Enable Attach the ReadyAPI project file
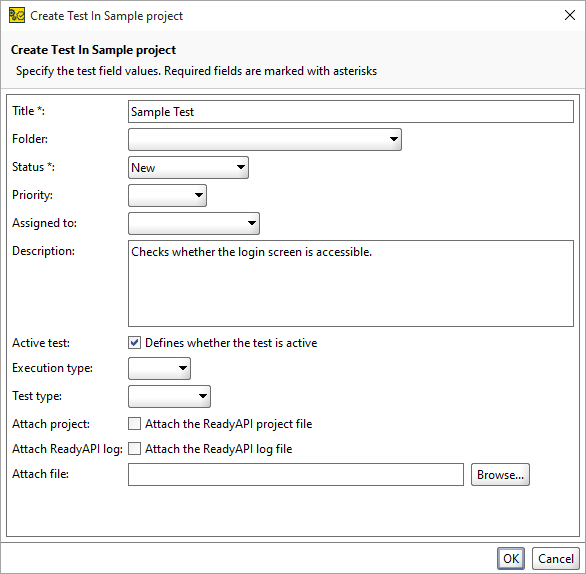This screenshot has width=586, height=574. pyautogui.click(x=135, y=424)
